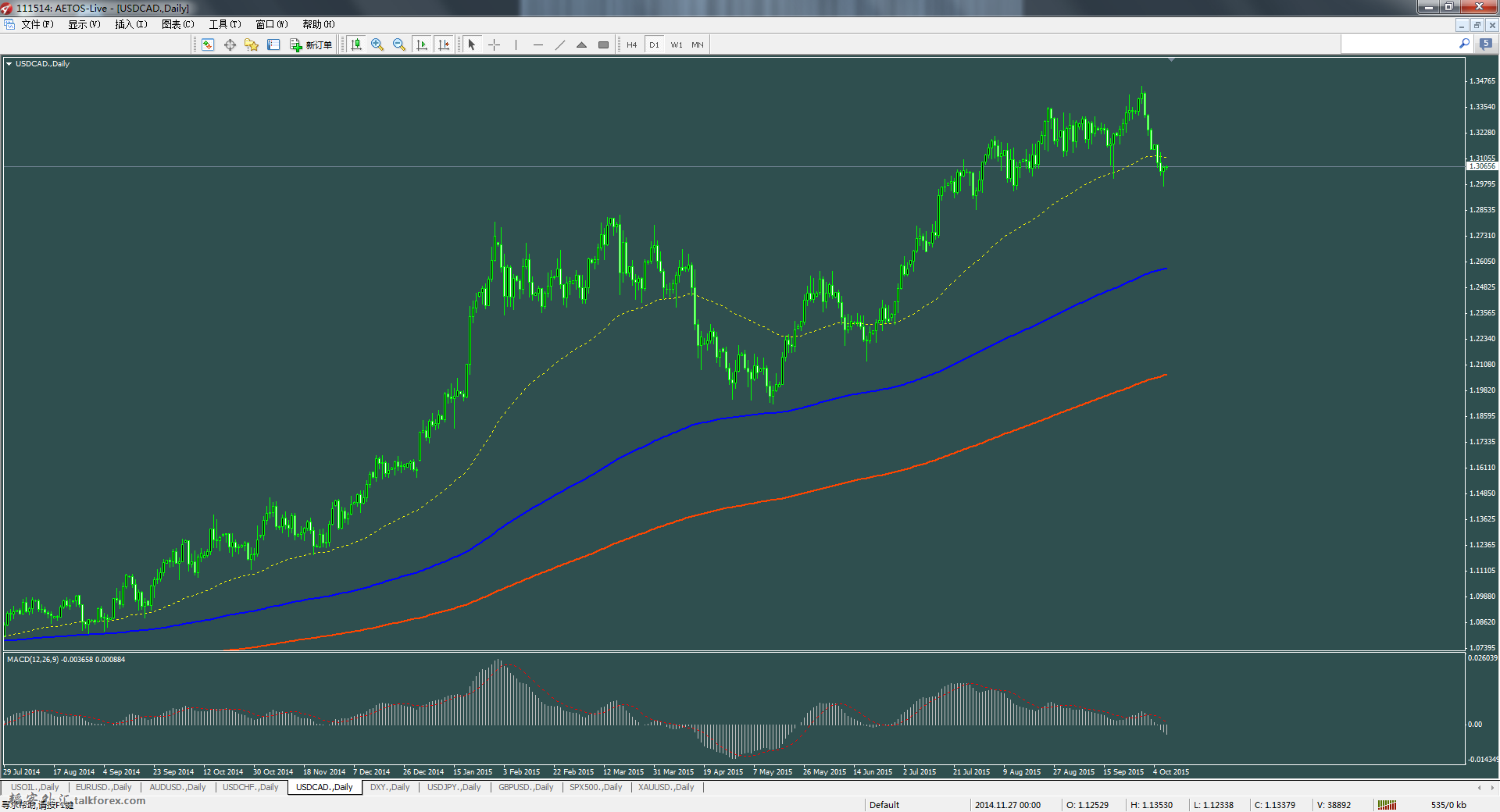This screenshot has height=812, width=1500.
Task: Switch to GBPUSD.,Daily chart tab
Action: pyautogui.click(x=526, y=787)
